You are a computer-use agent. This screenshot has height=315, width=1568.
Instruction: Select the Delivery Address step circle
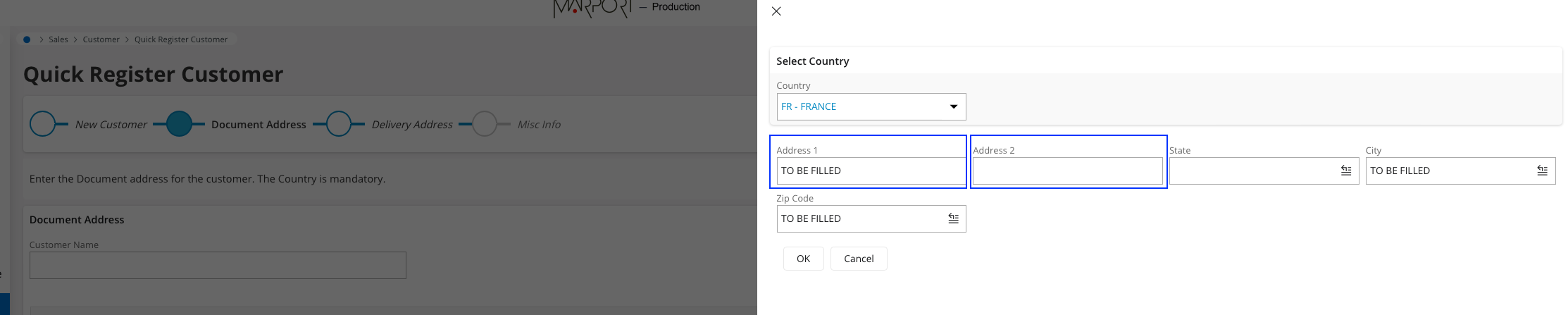click(339, 124)
